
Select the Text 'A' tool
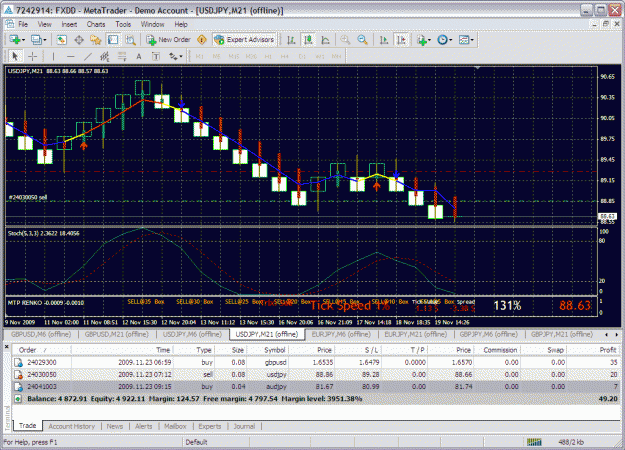(x=139, y=57)
